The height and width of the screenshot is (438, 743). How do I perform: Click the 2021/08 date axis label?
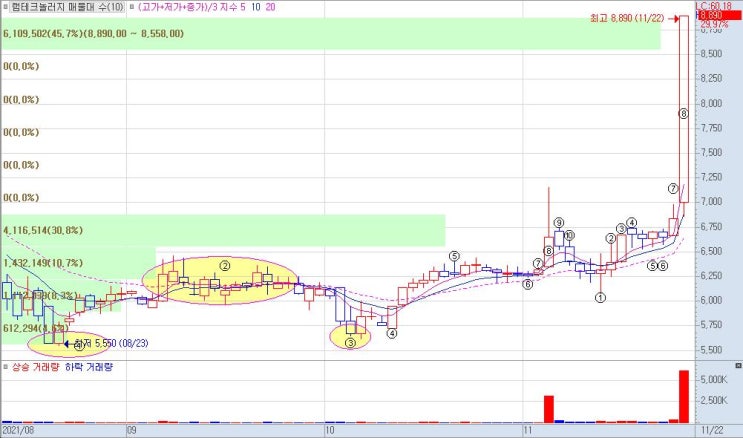17,430
